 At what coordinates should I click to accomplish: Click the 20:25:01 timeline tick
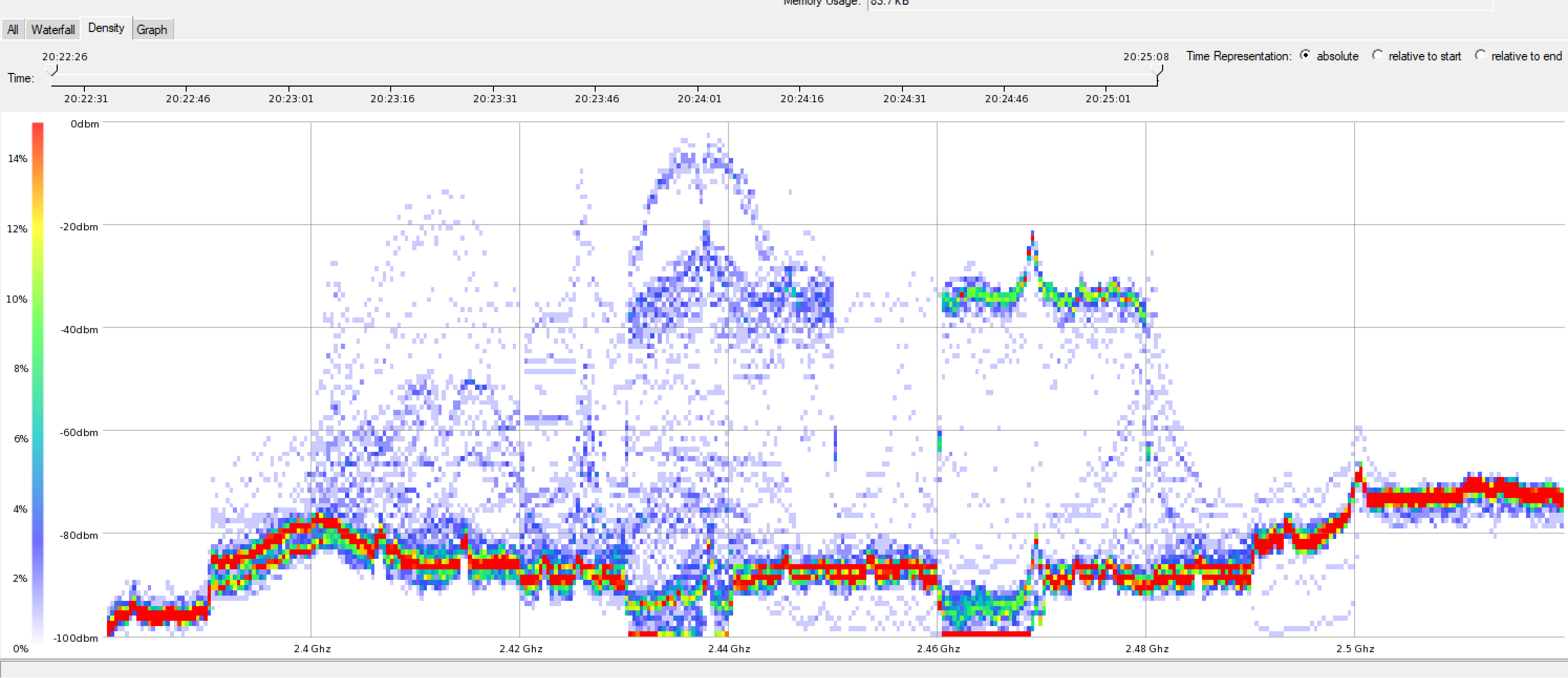1107,98
